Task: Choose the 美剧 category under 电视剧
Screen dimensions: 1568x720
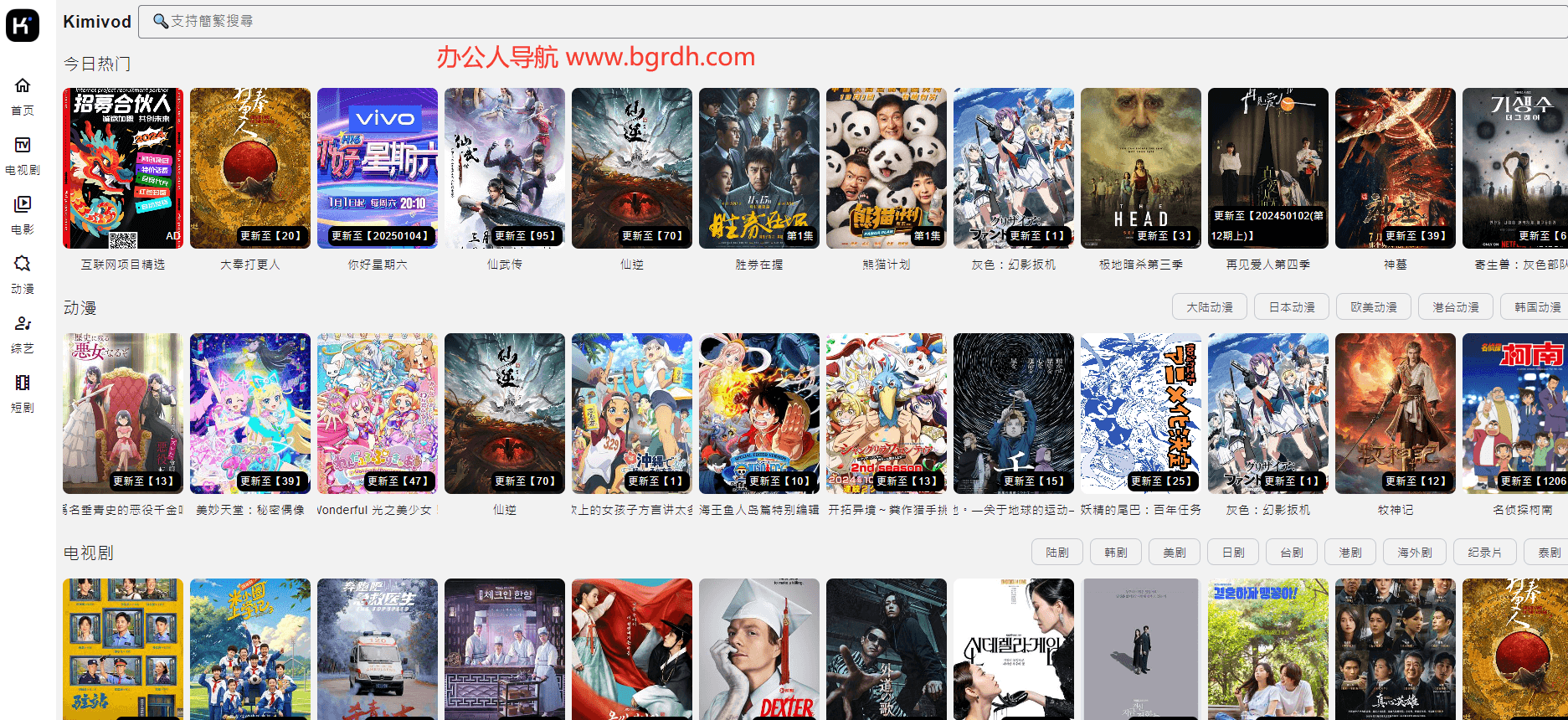Action: click(x=1174, y=553)
